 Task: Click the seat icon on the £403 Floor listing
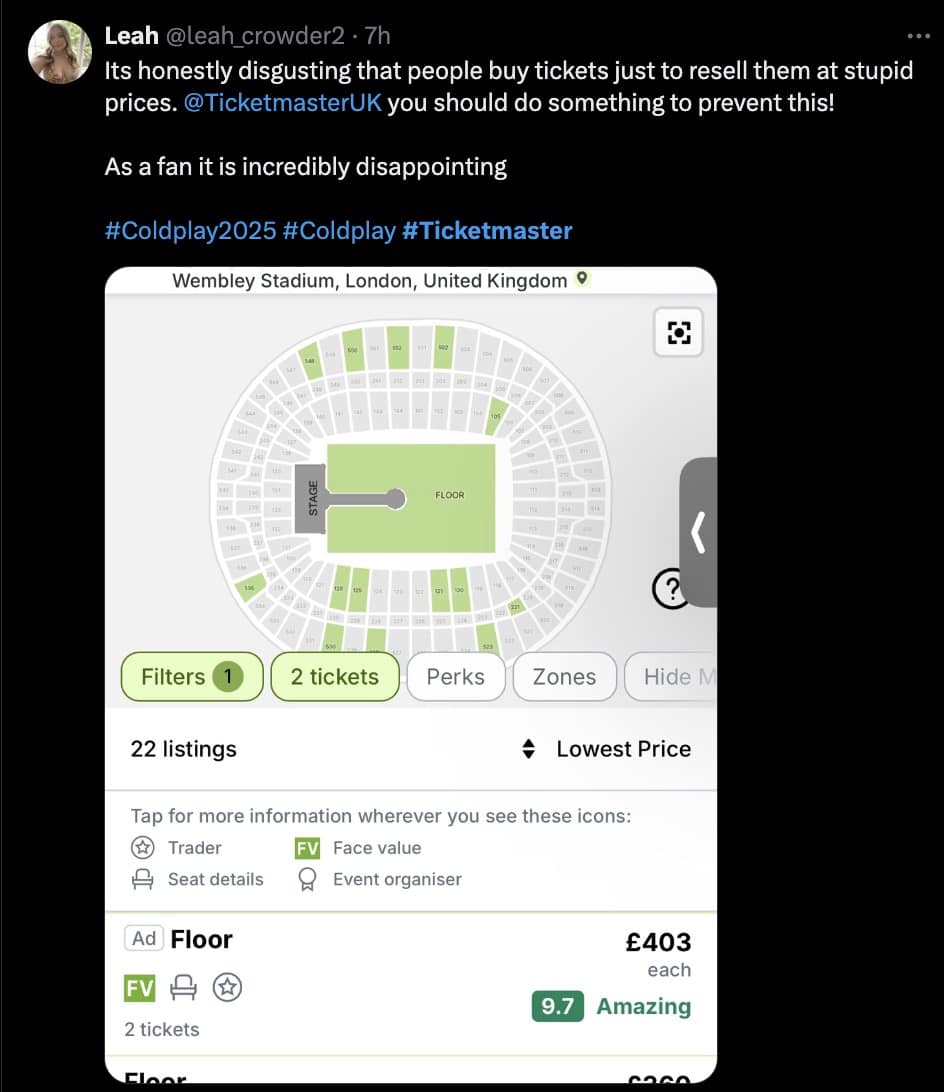coord(182,987)
